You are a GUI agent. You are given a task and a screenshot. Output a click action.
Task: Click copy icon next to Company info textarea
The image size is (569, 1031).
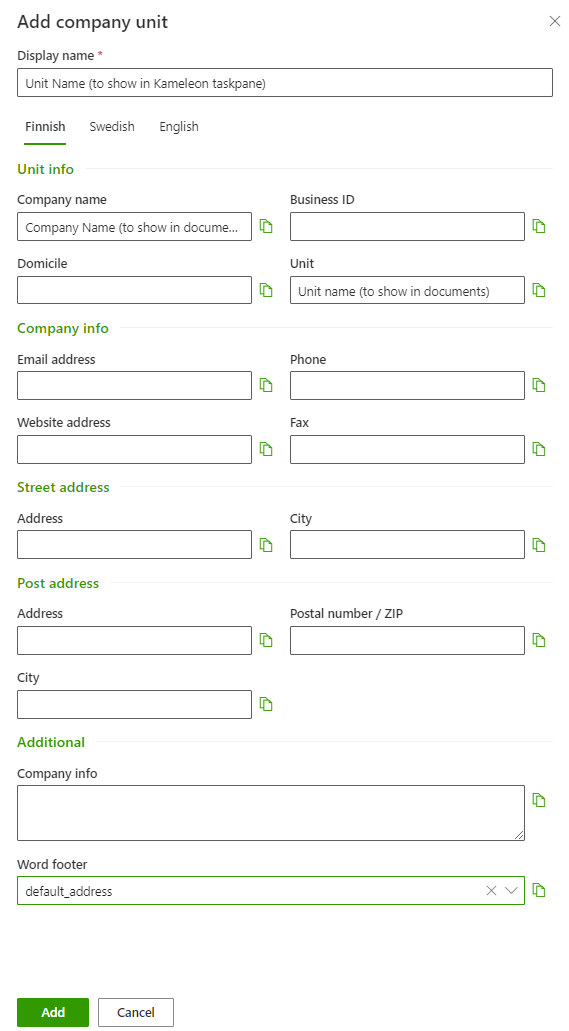(x=539, y=800)
